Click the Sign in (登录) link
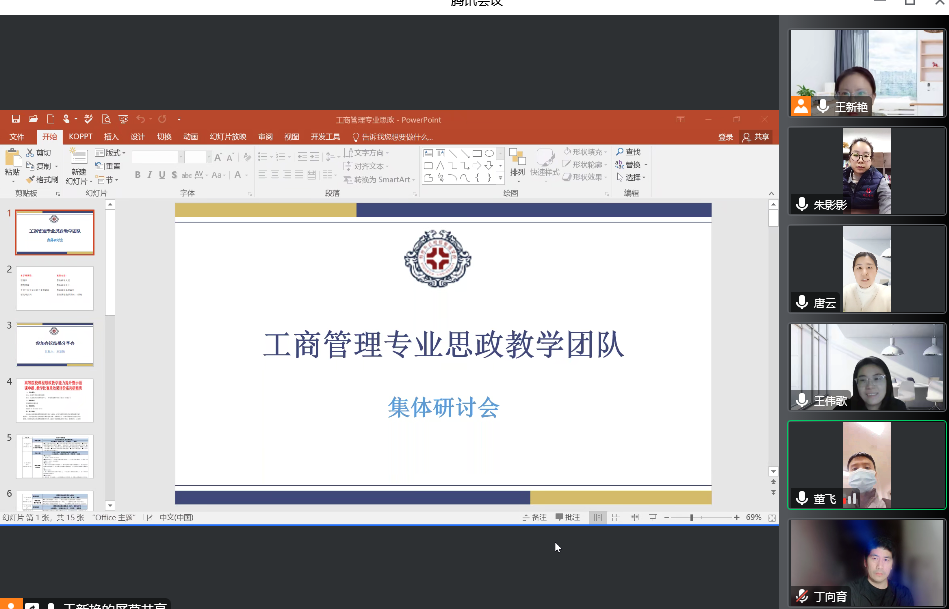The width and height of the screenshot is (949, 609). tap(725, 137)
